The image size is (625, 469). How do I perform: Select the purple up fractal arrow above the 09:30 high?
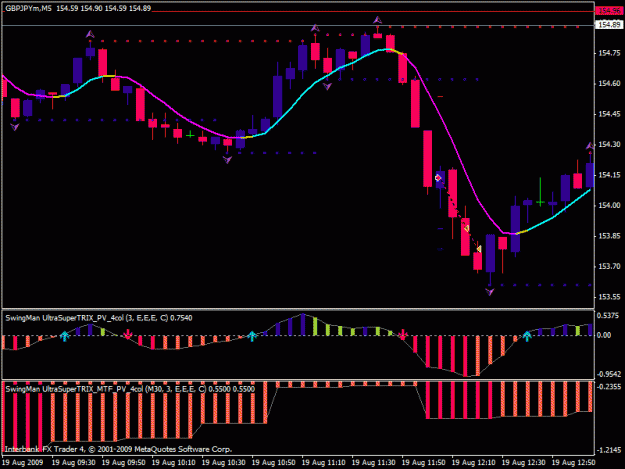coord(90,35)
